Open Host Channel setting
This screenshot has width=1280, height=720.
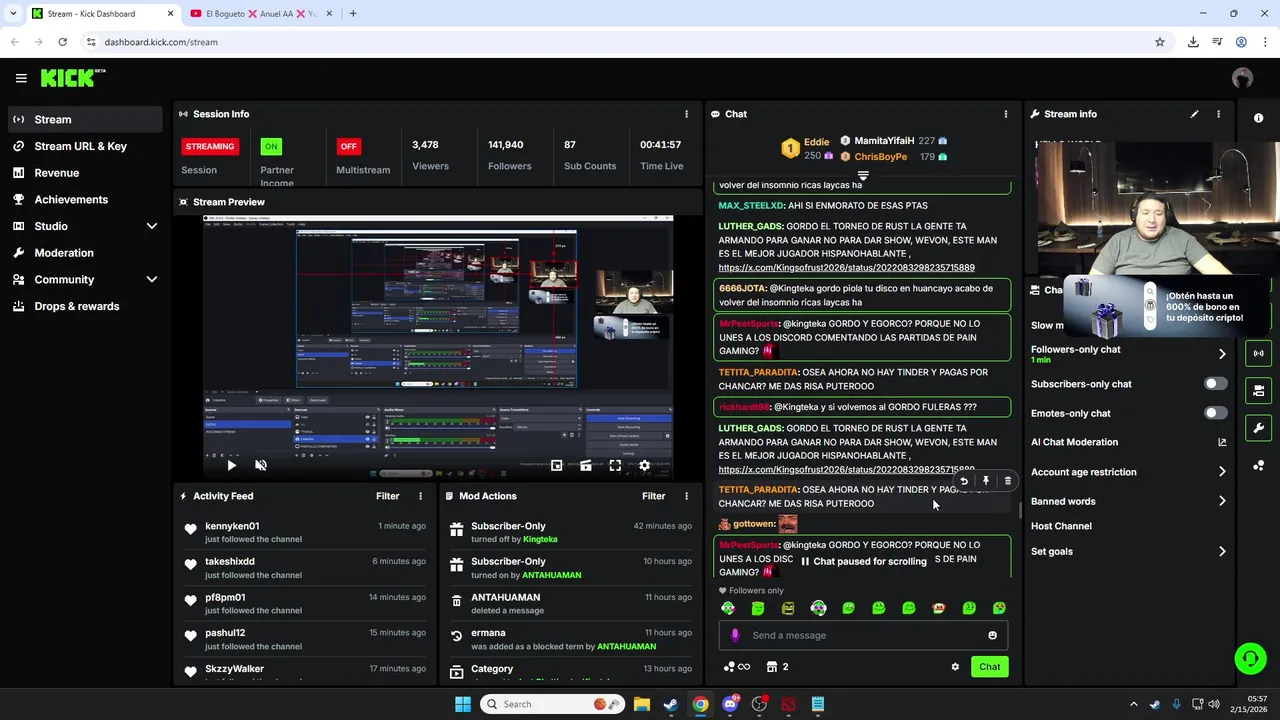[x=1061, y=526]
